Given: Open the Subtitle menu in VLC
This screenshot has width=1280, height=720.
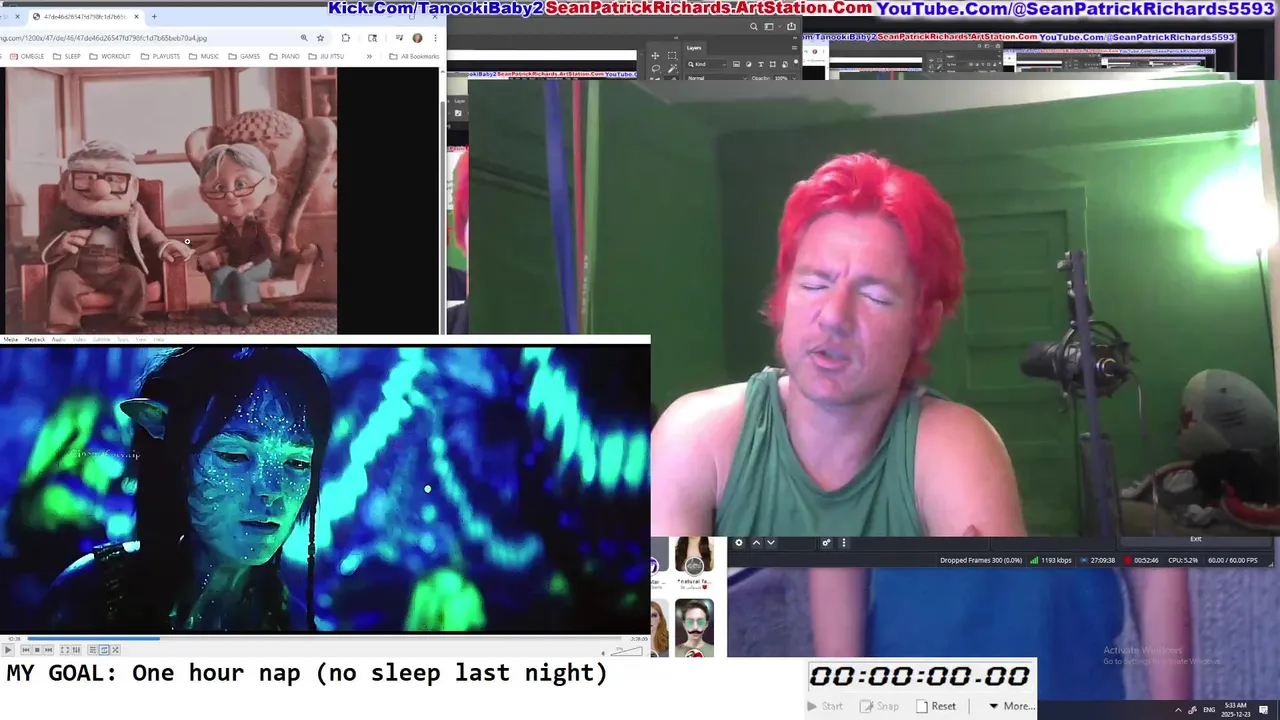Looking at the screenshot, I should 102,340.
